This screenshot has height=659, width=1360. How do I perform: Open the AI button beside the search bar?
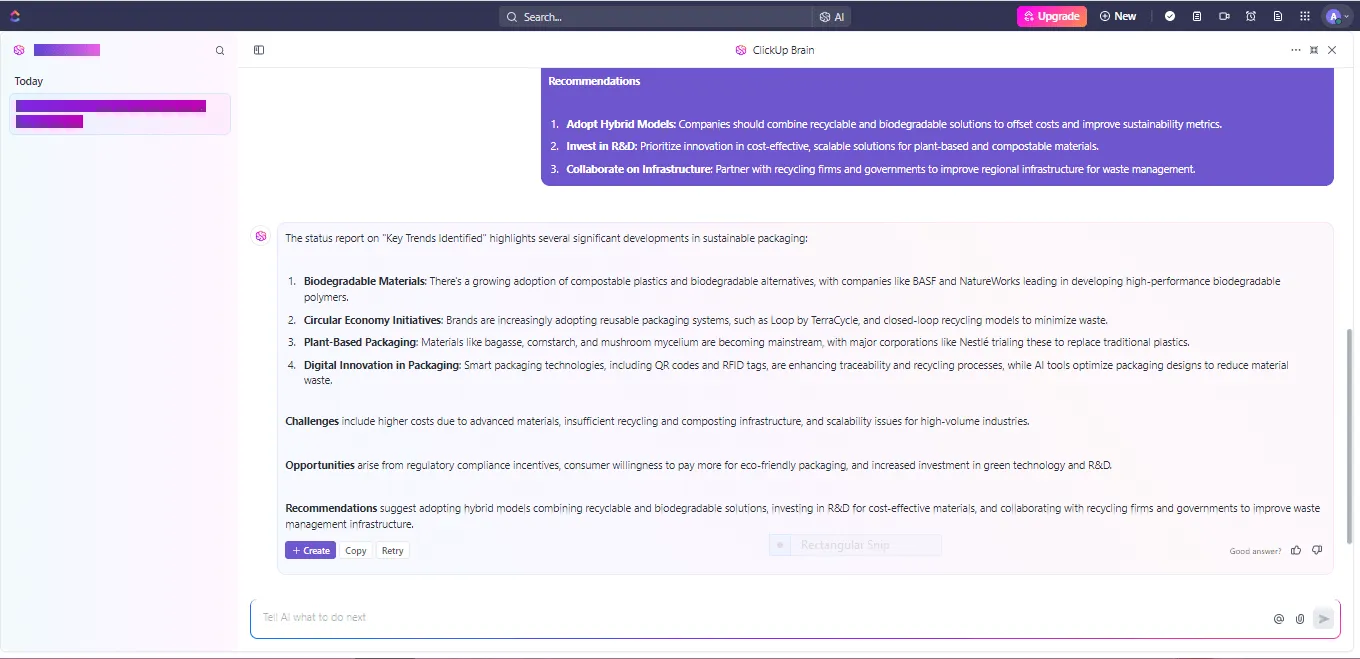pos(832,17)
